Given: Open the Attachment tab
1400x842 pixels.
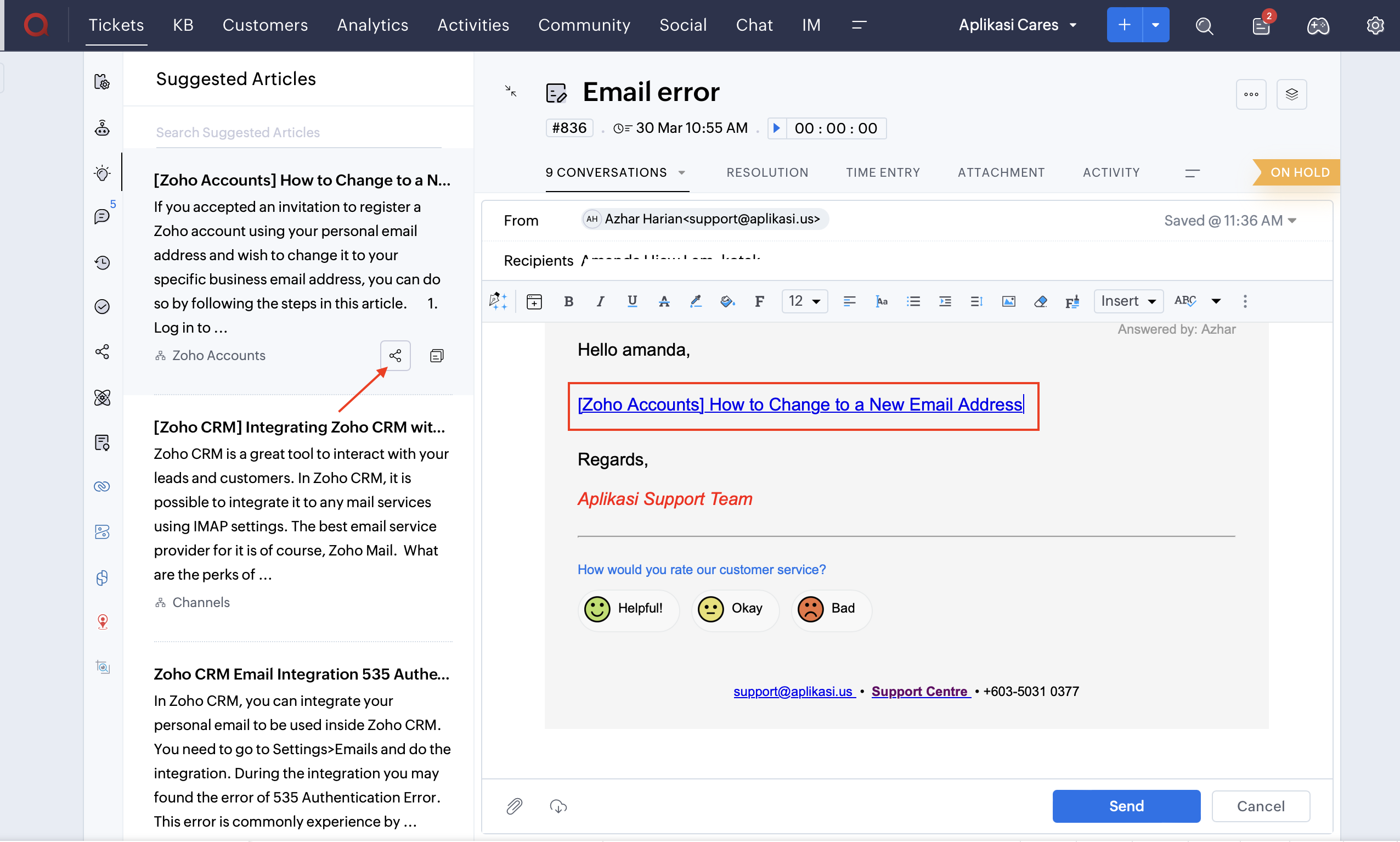Looking at the screenshot, I should coord(1001,172).
